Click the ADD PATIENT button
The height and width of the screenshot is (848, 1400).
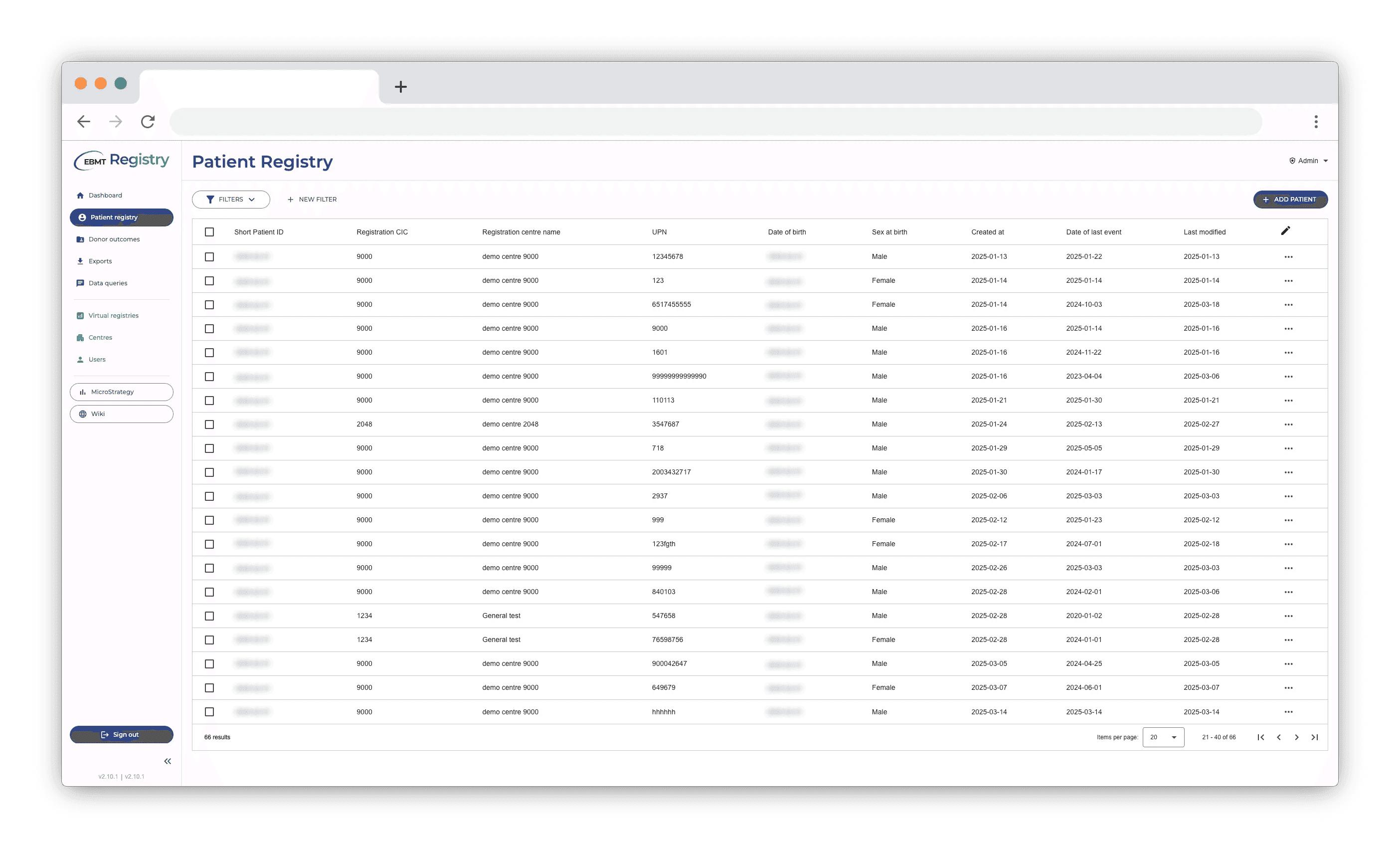pos(1290,200)
